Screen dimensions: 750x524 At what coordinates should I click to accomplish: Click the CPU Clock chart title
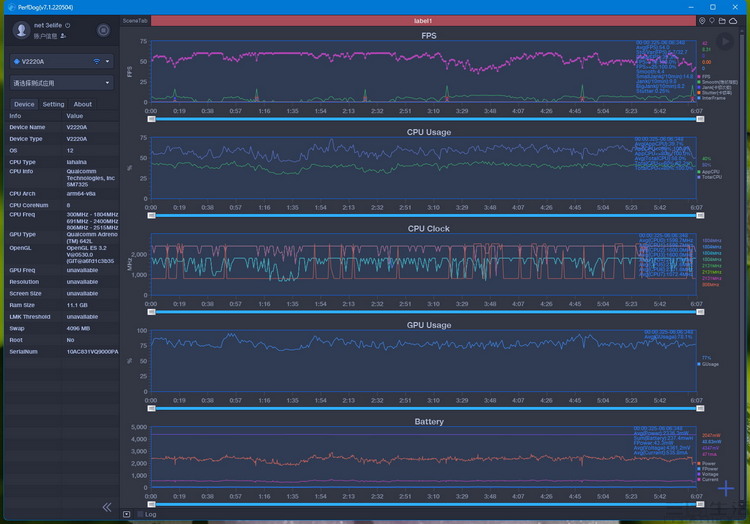tap(429, 229)
